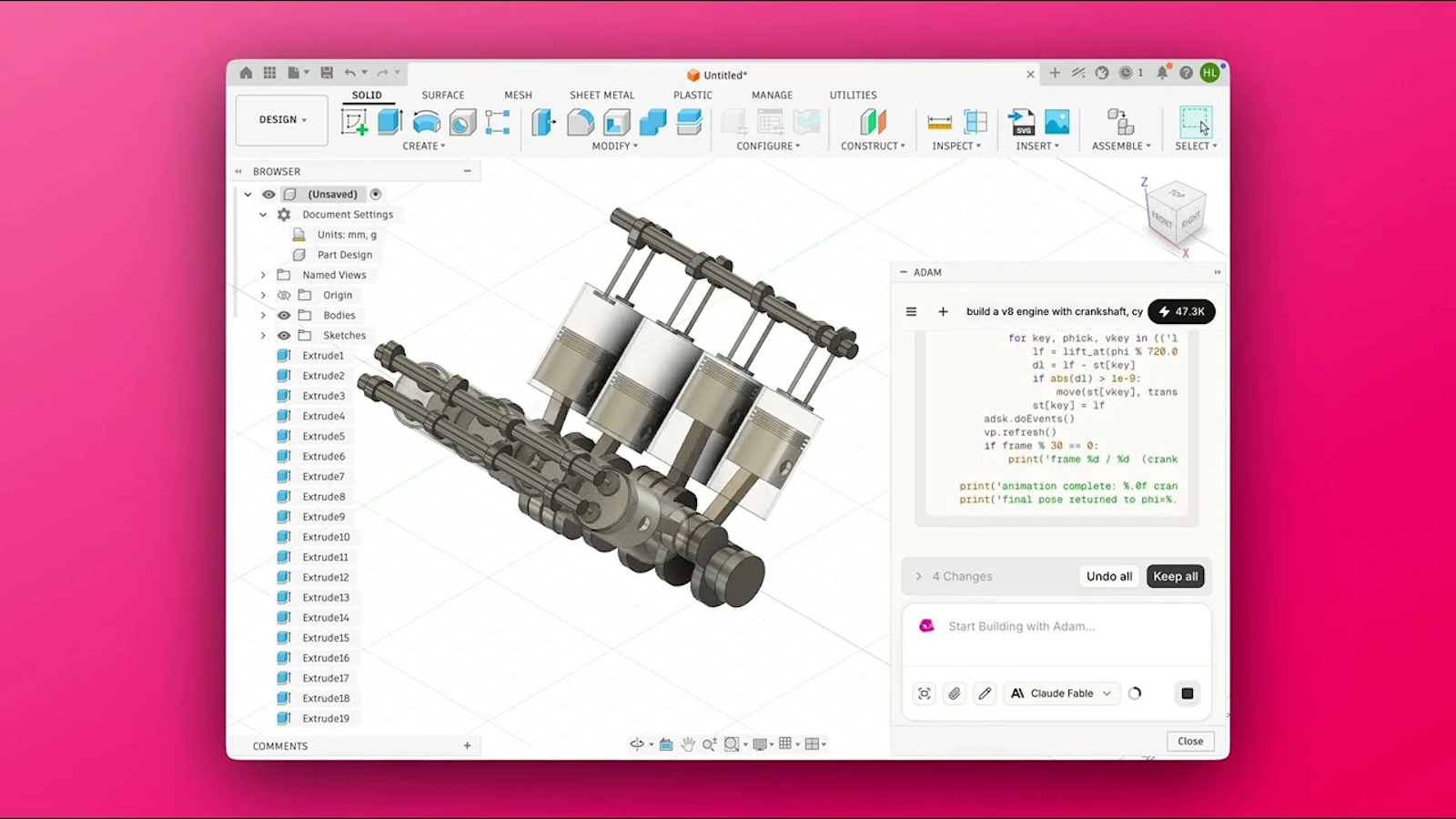Click the Undo arrow icon
This screenshot has width=1456, height=819.
pyautogui.click(x=350, y=73)
